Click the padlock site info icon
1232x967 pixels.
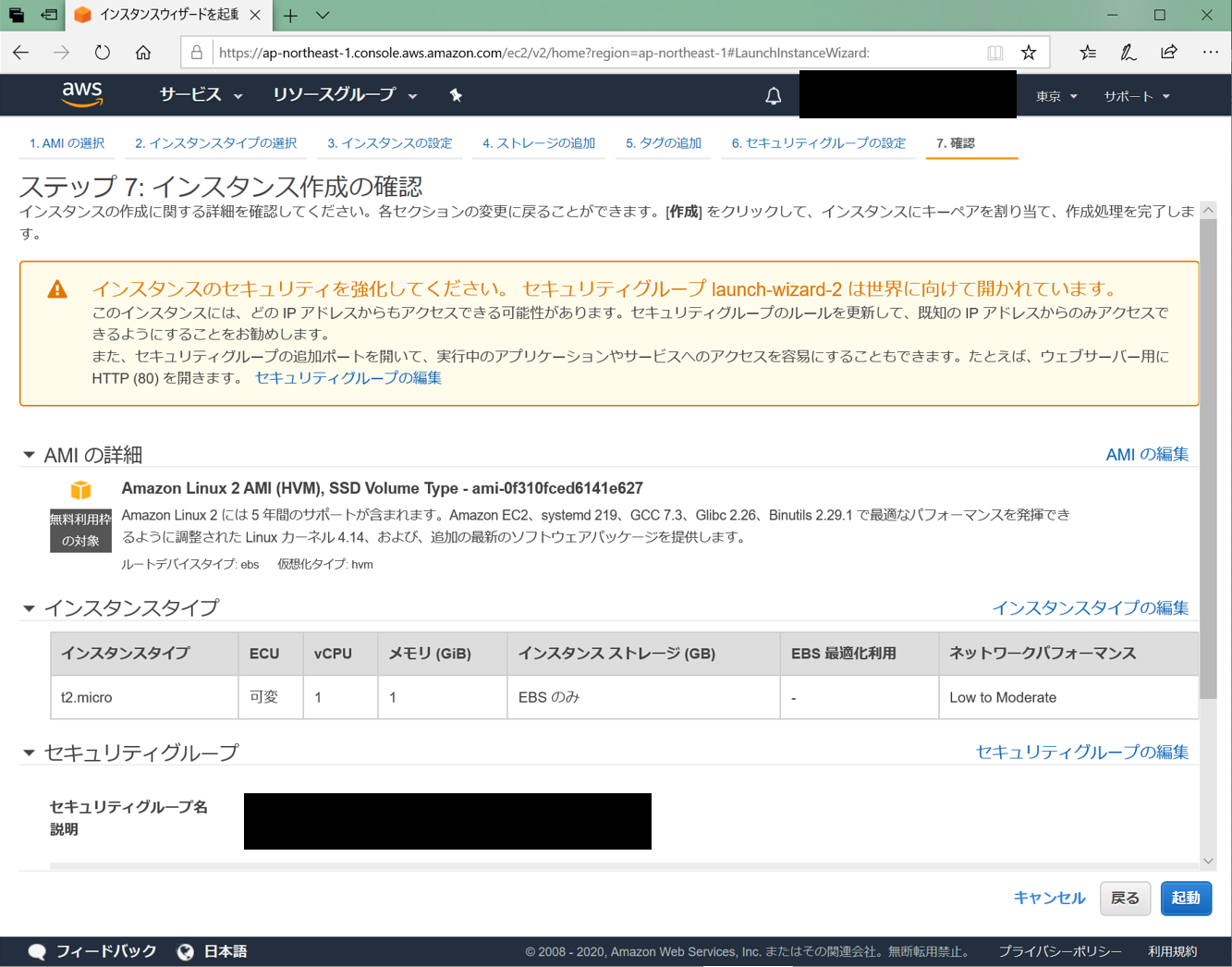pyautogui.click(x=197, y=53)
